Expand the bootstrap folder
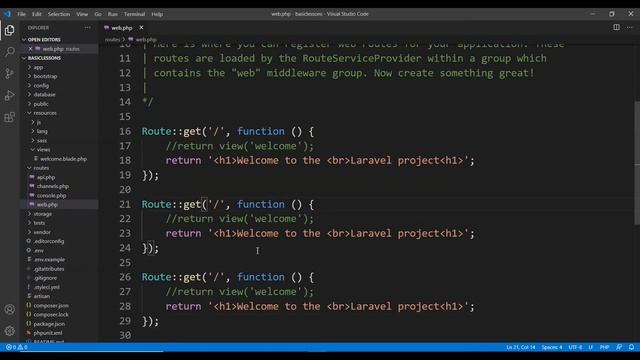Image resolution: width=640 pixels, height=360 pixels. tap(45, 76)
